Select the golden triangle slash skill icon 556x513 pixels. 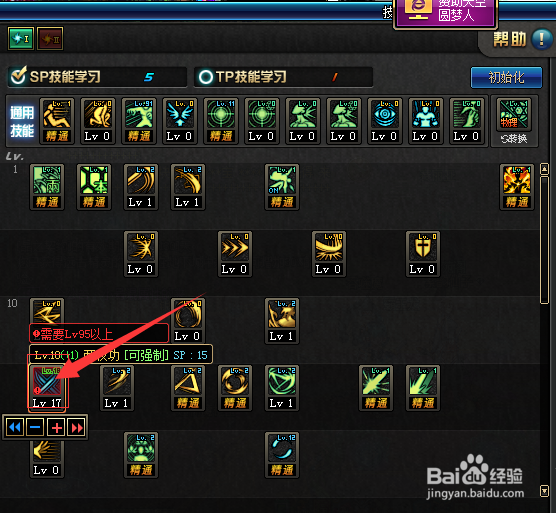pyautogui.click(x=188, y=381)
